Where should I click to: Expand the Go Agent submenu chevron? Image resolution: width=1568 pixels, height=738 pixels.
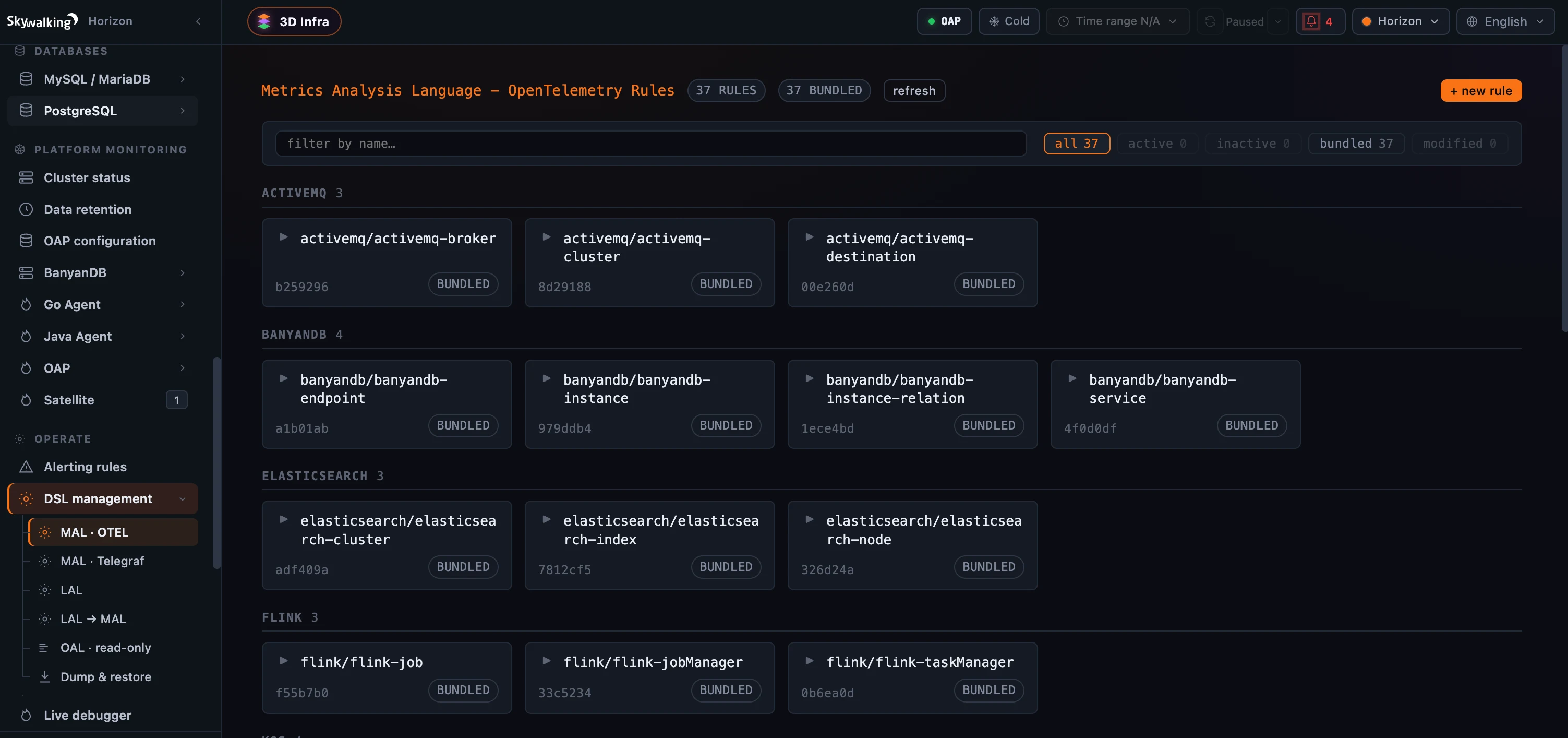point(182,304)
